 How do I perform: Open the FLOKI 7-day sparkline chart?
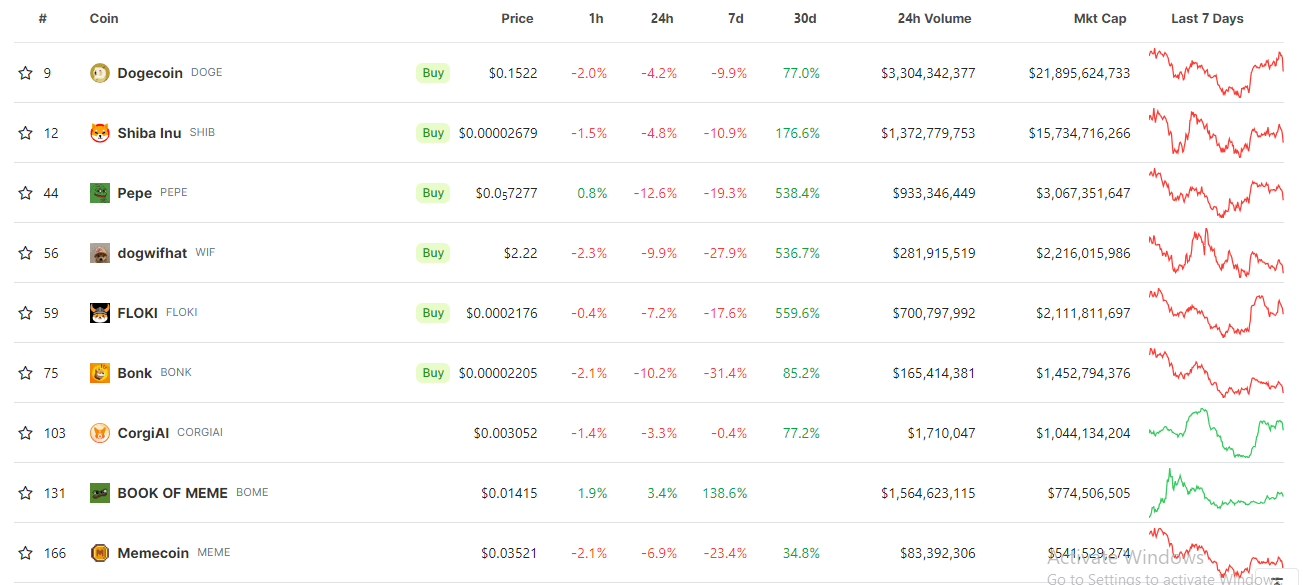point(1216,313)
